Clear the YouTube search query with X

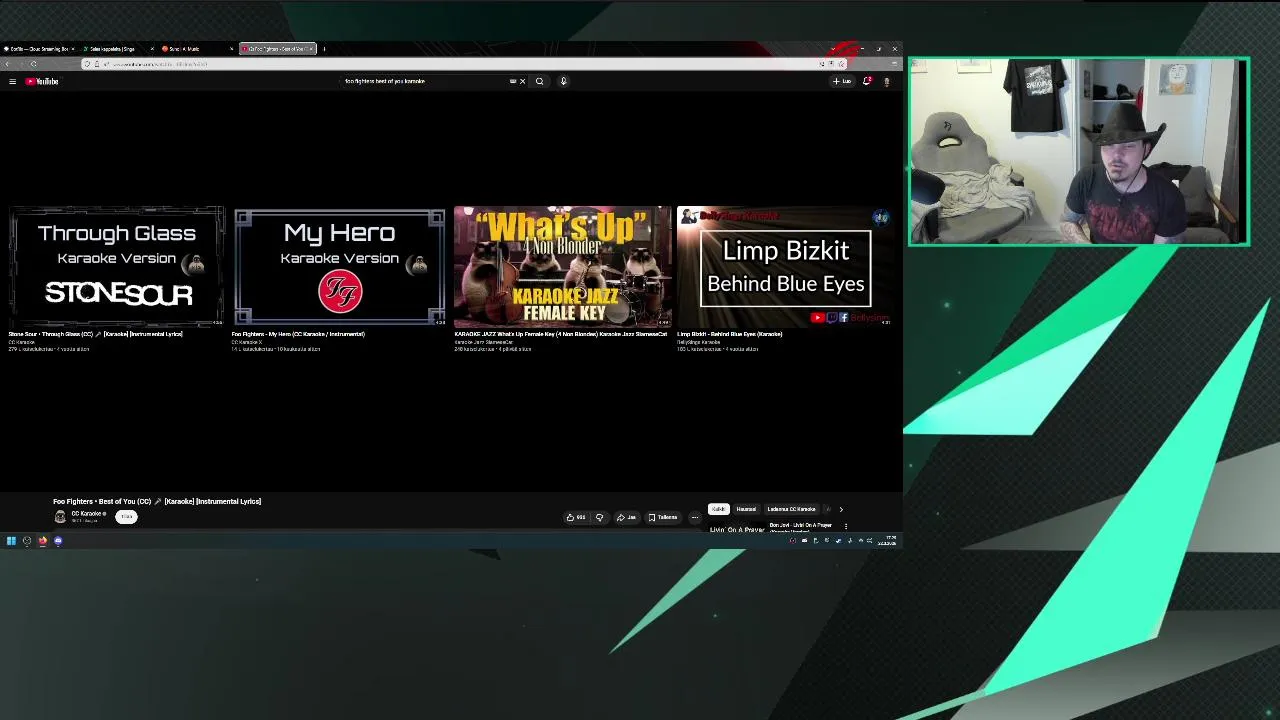point(522,81)
